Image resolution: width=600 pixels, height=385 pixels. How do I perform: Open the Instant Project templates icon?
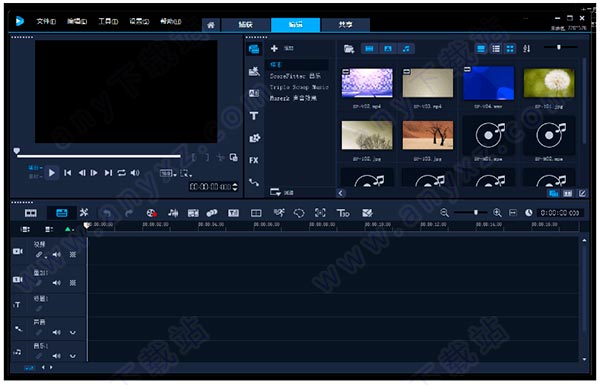(254, 71)
